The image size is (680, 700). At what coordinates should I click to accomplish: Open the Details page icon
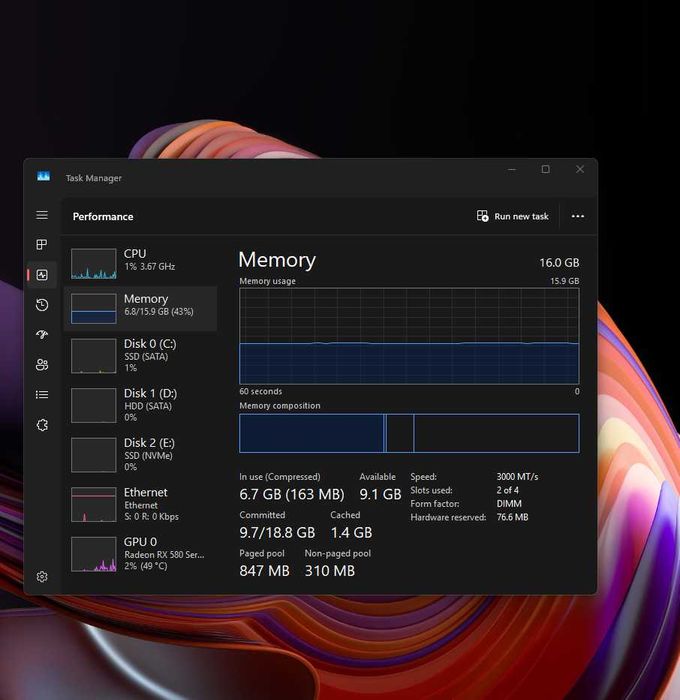tap(42, 395)
